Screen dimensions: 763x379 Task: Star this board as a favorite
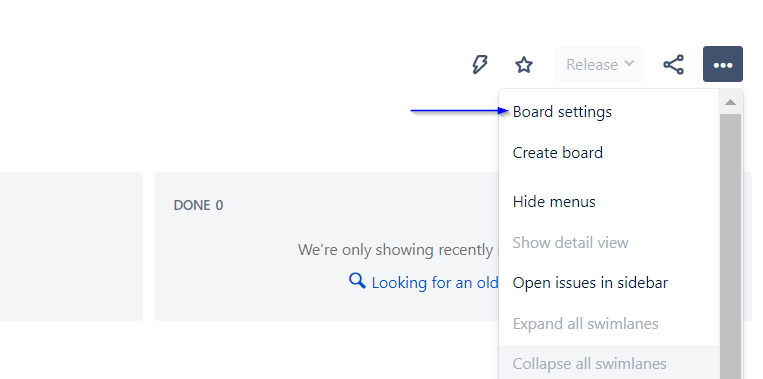coord(524,64)
